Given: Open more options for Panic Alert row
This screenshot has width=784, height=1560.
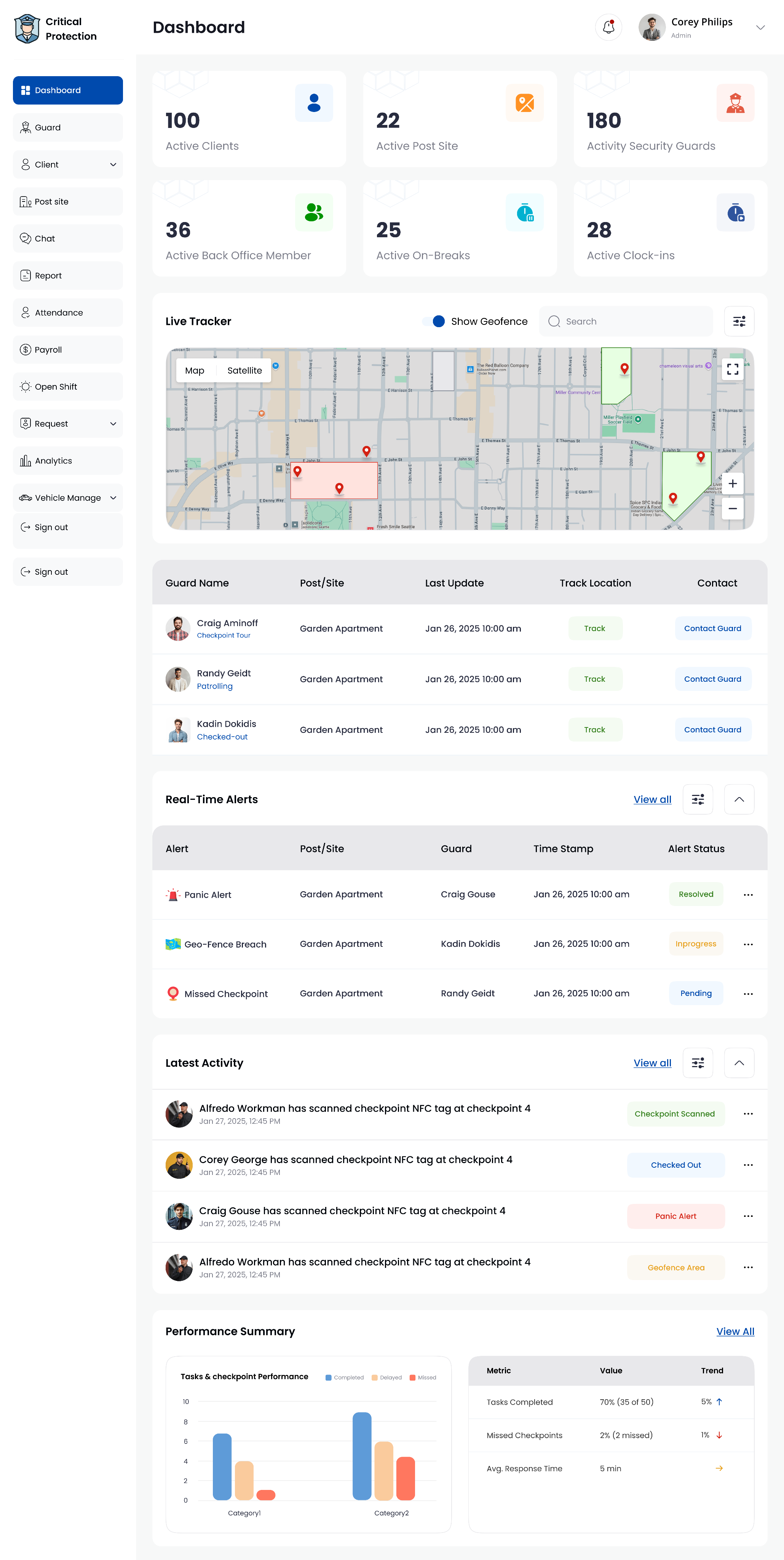Looking at the screenshot, I should 748,895.
